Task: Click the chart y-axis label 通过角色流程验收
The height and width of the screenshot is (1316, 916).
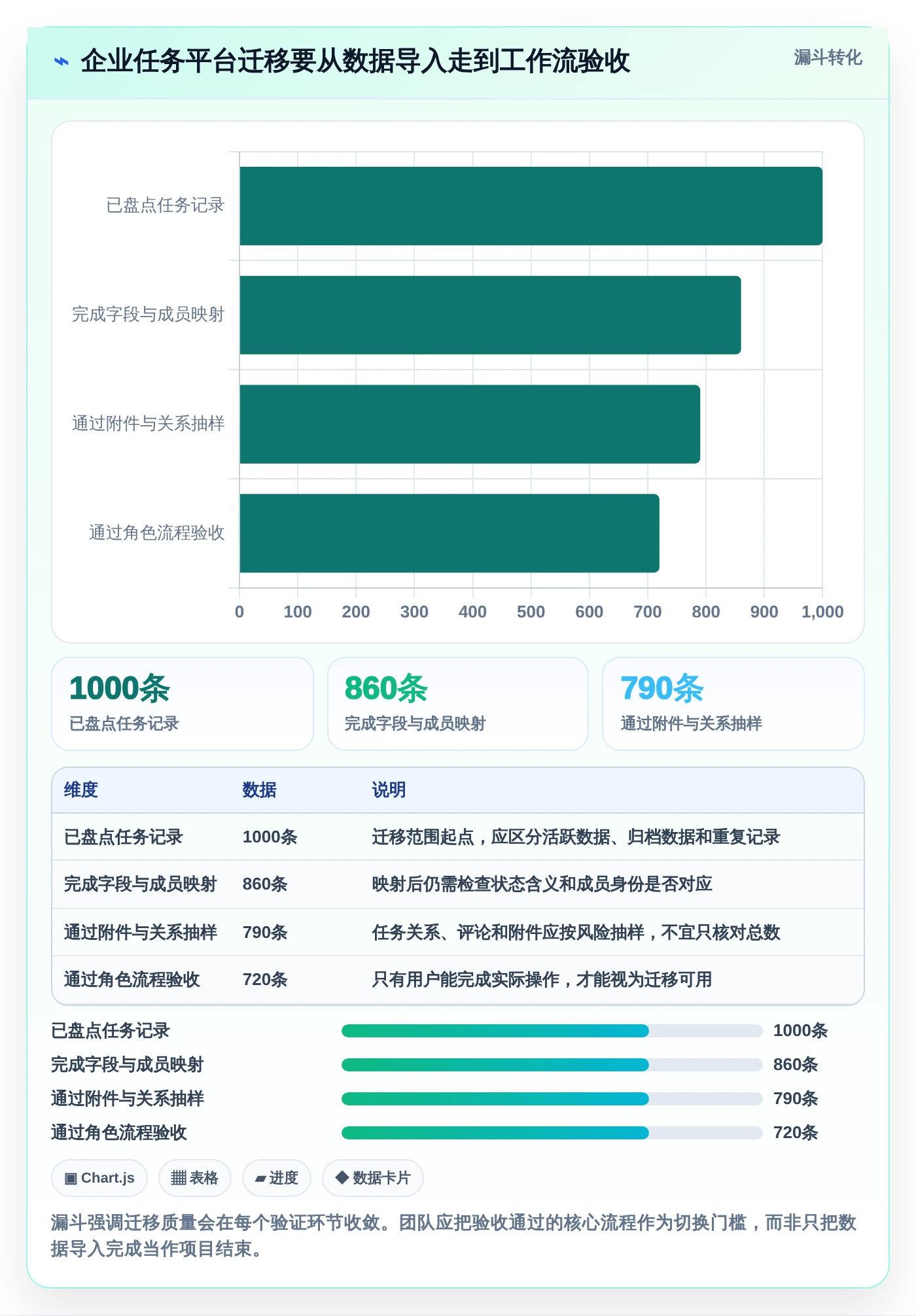Action: [x=157, y=532]
